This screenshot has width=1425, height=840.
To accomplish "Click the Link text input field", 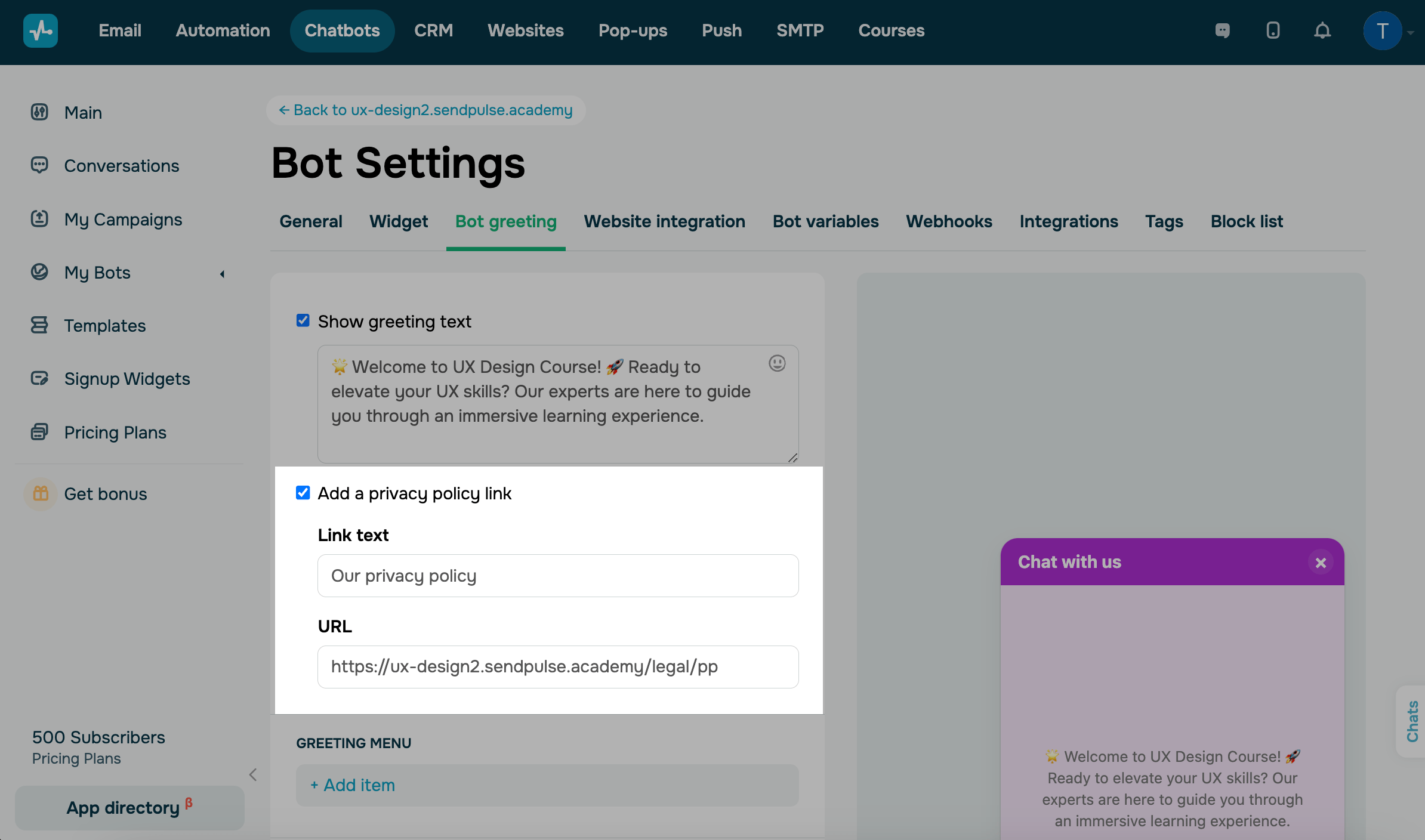I will click(558, 576).
